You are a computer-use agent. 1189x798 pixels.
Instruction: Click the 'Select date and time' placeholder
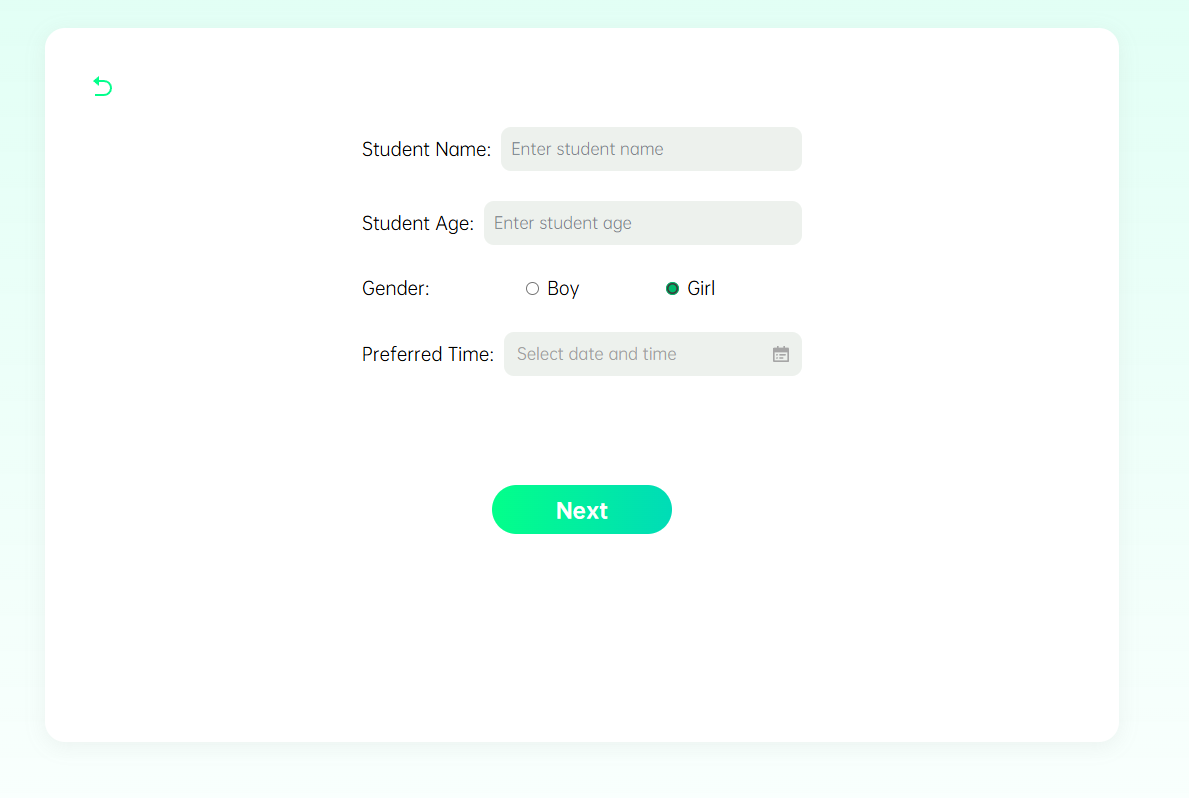596,354
